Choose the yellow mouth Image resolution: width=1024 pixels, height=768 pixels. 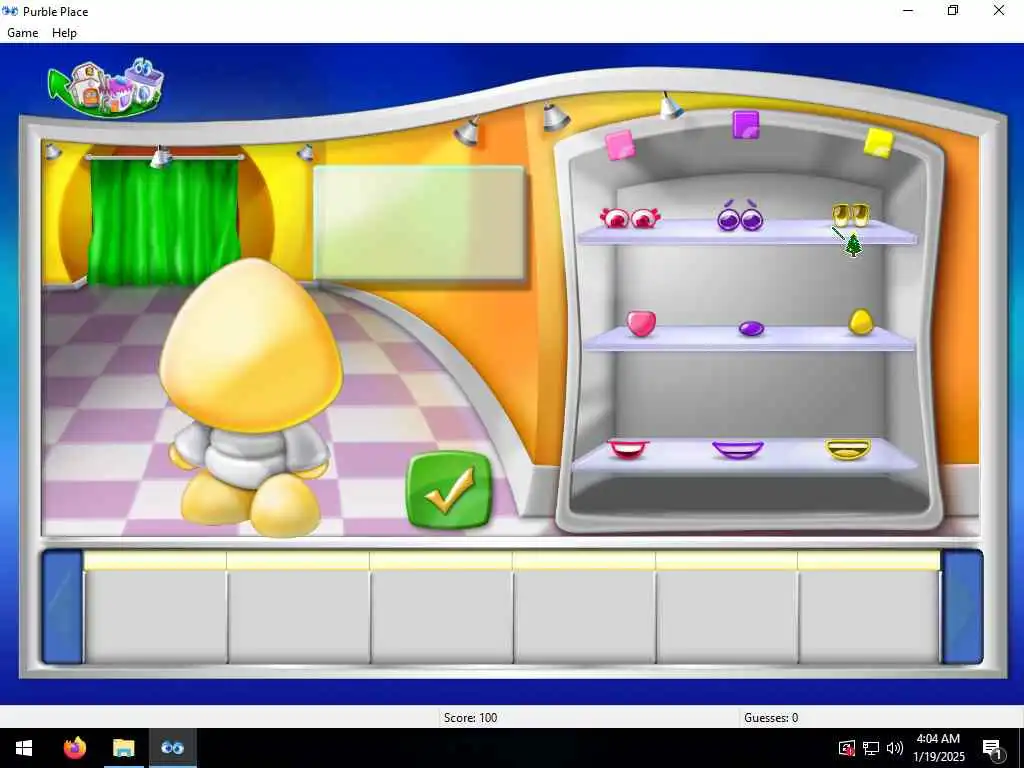(848, 449)
